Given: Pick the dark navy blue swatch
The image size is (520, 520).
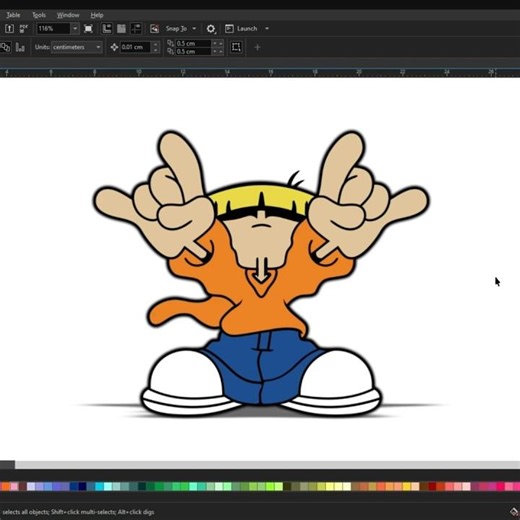Looking at the screenshot, I should tap(82, 486).
